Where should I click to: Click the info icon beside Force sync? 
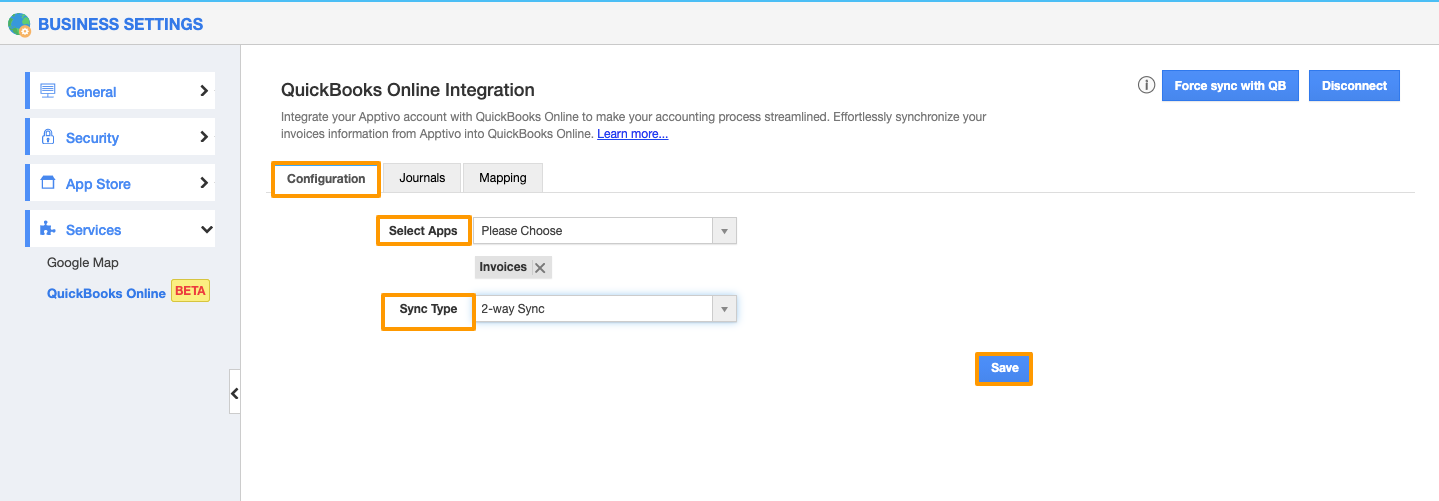tap(1146, 85)
